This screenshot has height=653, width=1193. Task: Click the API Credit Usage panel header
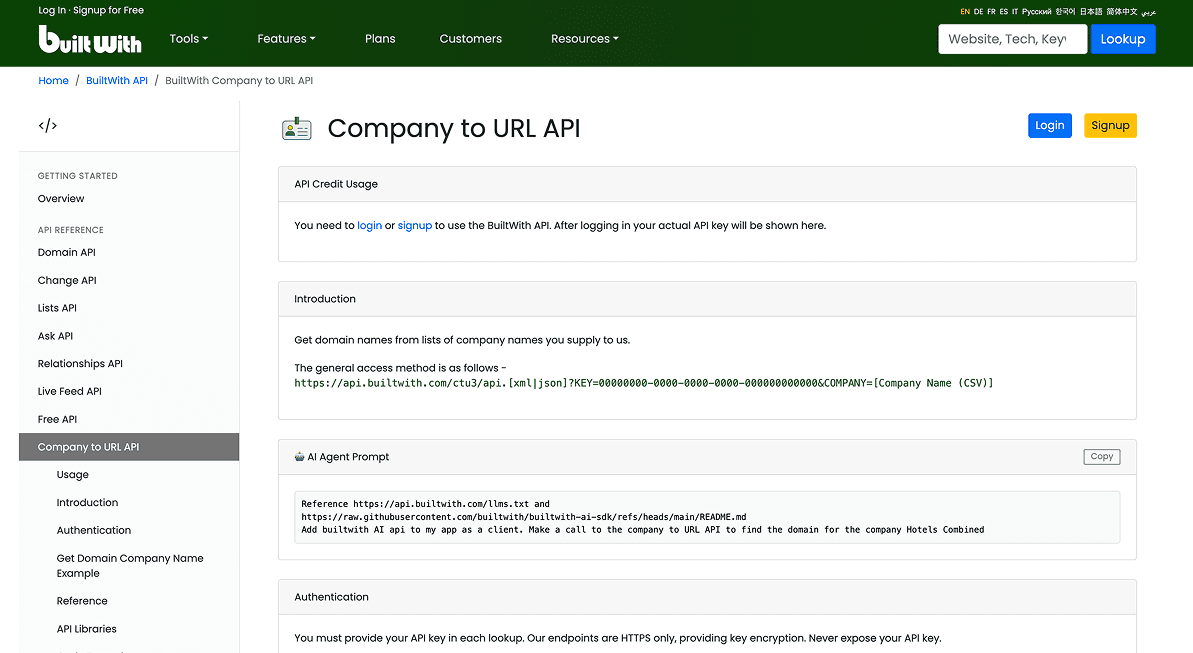pos(707,184)
